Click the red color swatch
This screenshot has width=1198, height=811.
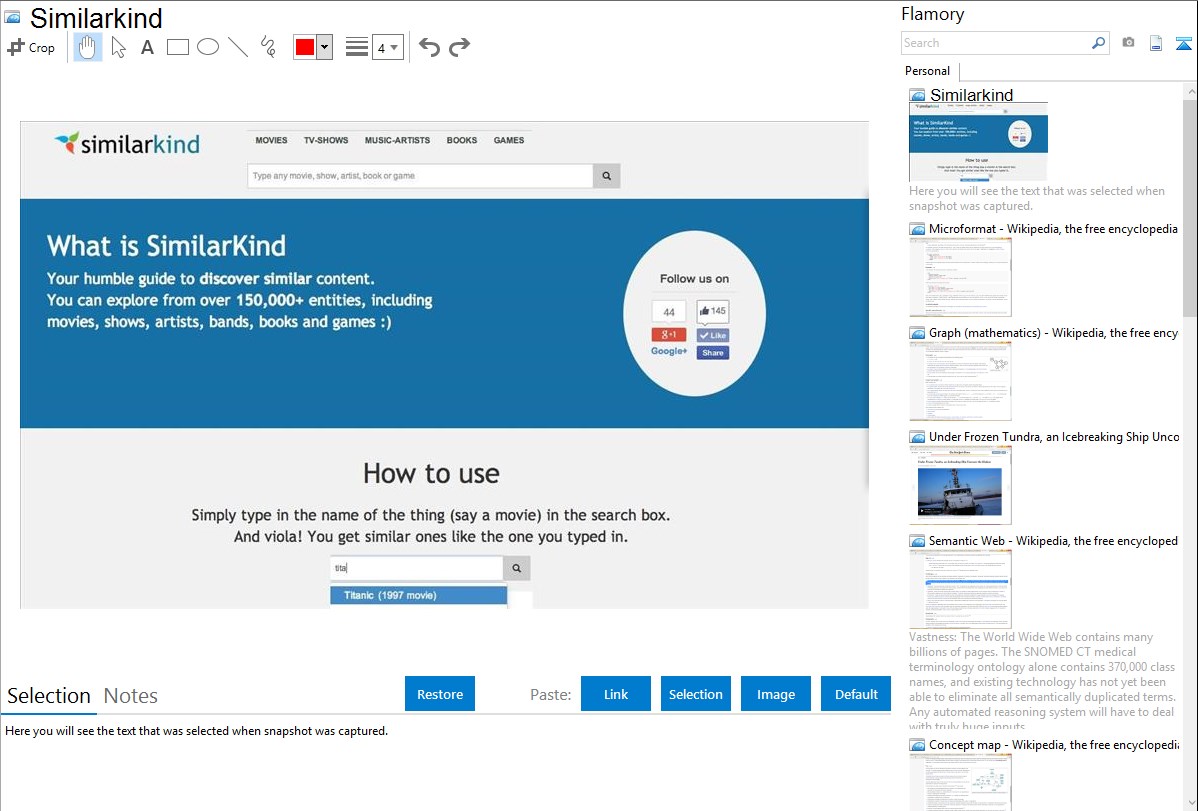[305, 47]
